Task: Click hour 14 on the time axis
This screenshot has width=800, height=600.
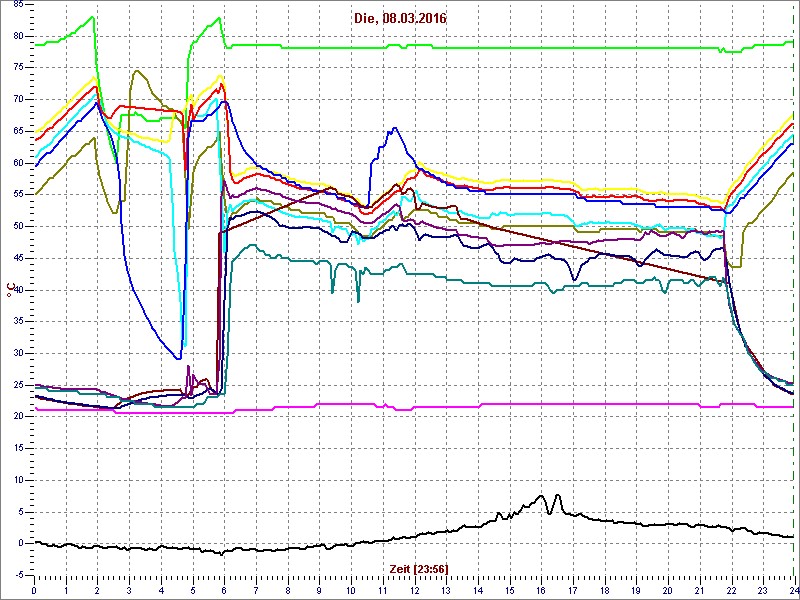Action: [477, 590]
